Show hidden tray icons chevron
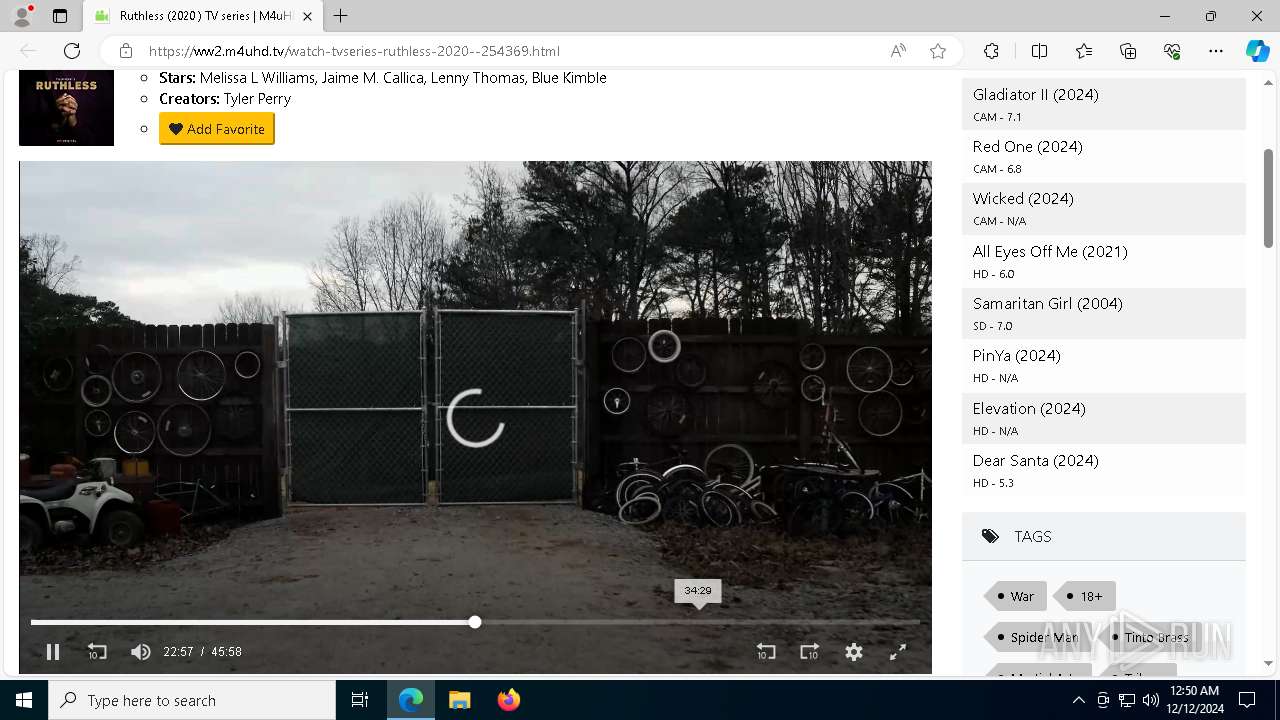1280x720 pixels. coord(1078,700)
